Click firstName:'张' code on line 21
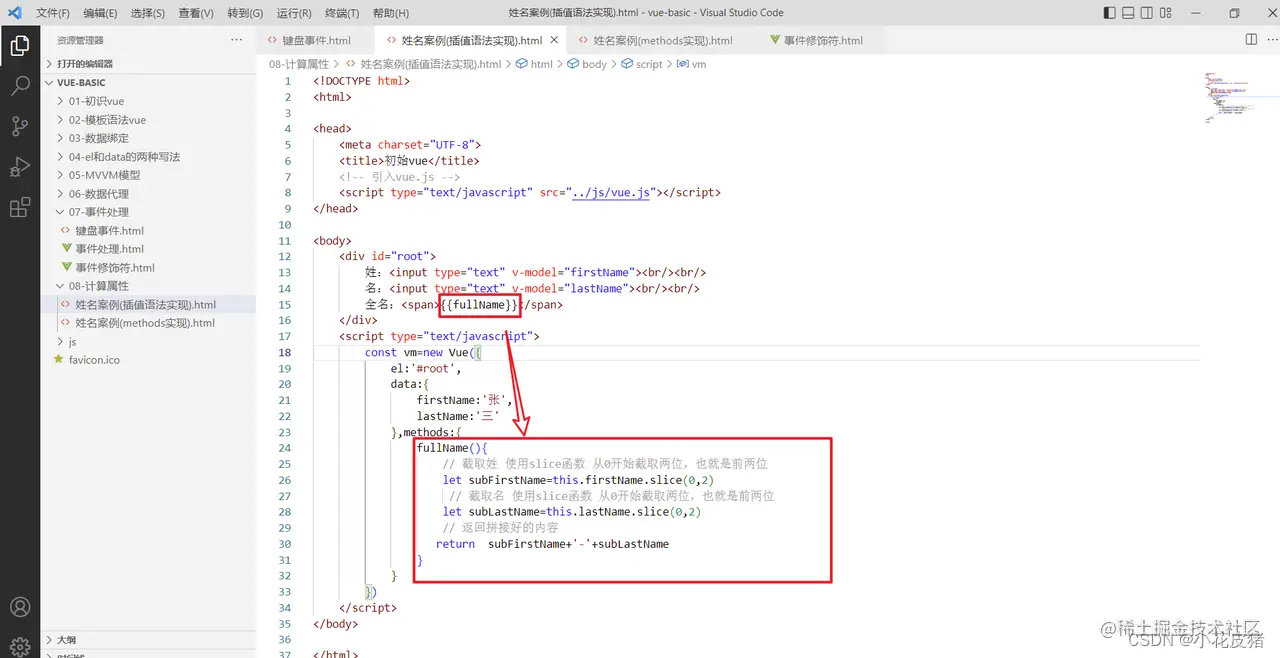 click(464, 400)
